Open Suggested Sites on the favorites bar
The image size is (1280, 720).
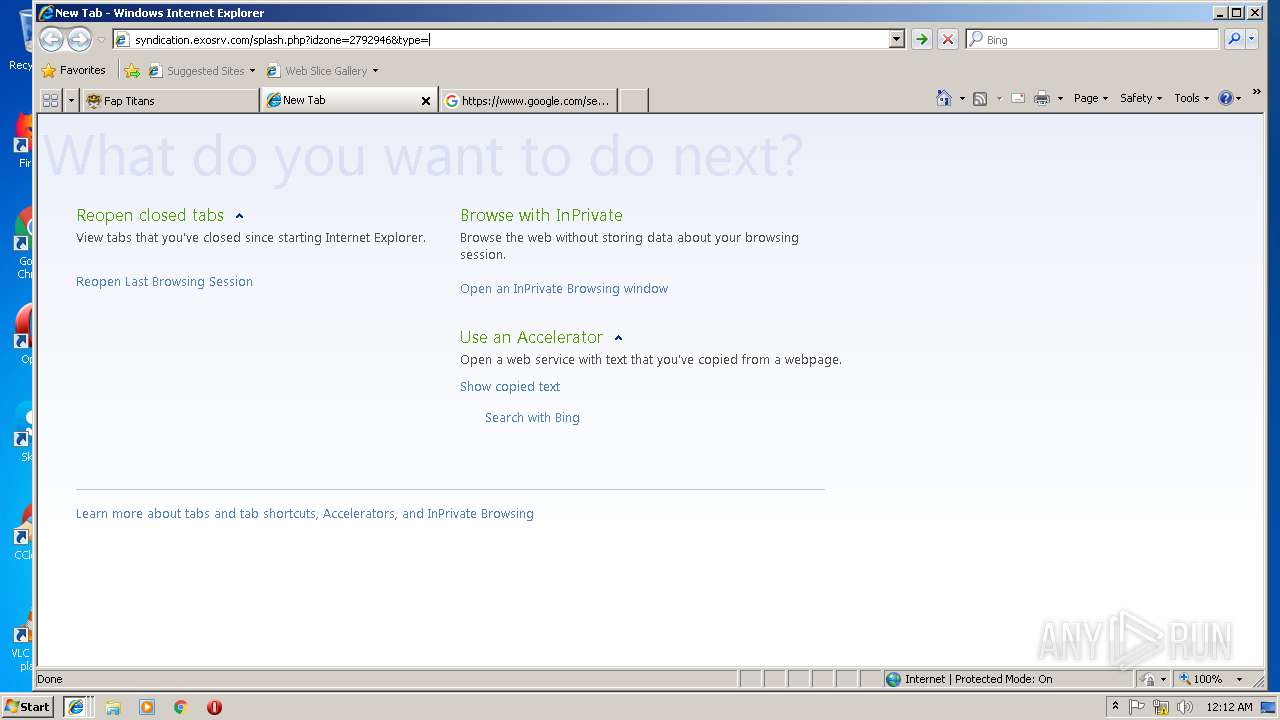pos(197,70)
